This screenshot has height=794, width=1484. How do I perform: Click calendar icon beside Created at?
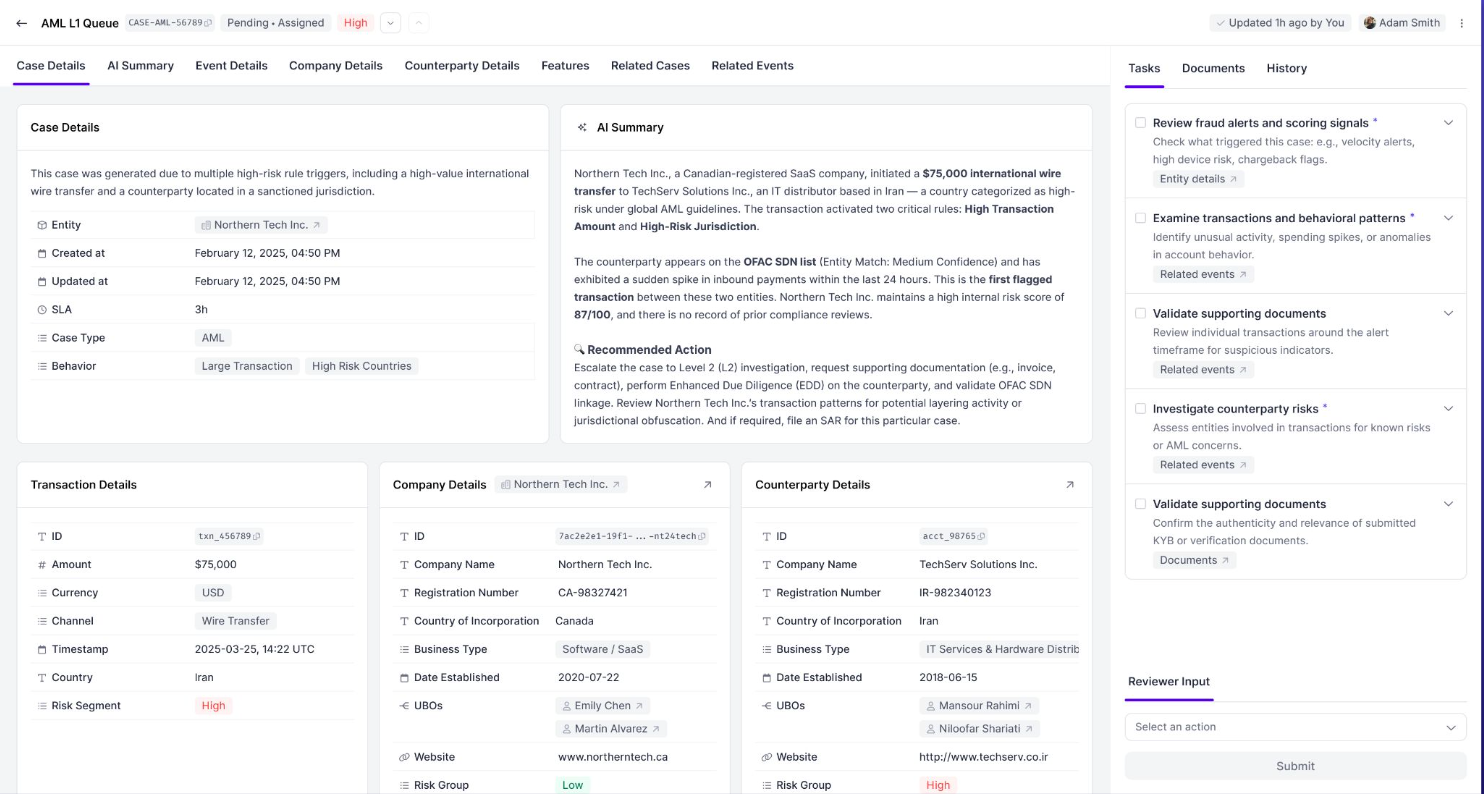pyautogui.click(x=42, y=254)
